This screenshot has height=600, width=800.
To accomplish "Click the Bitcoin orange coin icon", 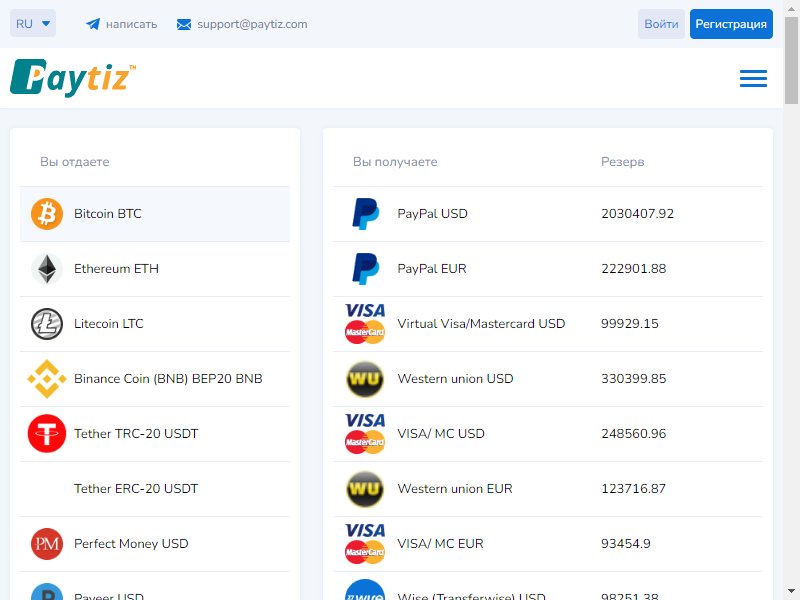I will [47, 214].
